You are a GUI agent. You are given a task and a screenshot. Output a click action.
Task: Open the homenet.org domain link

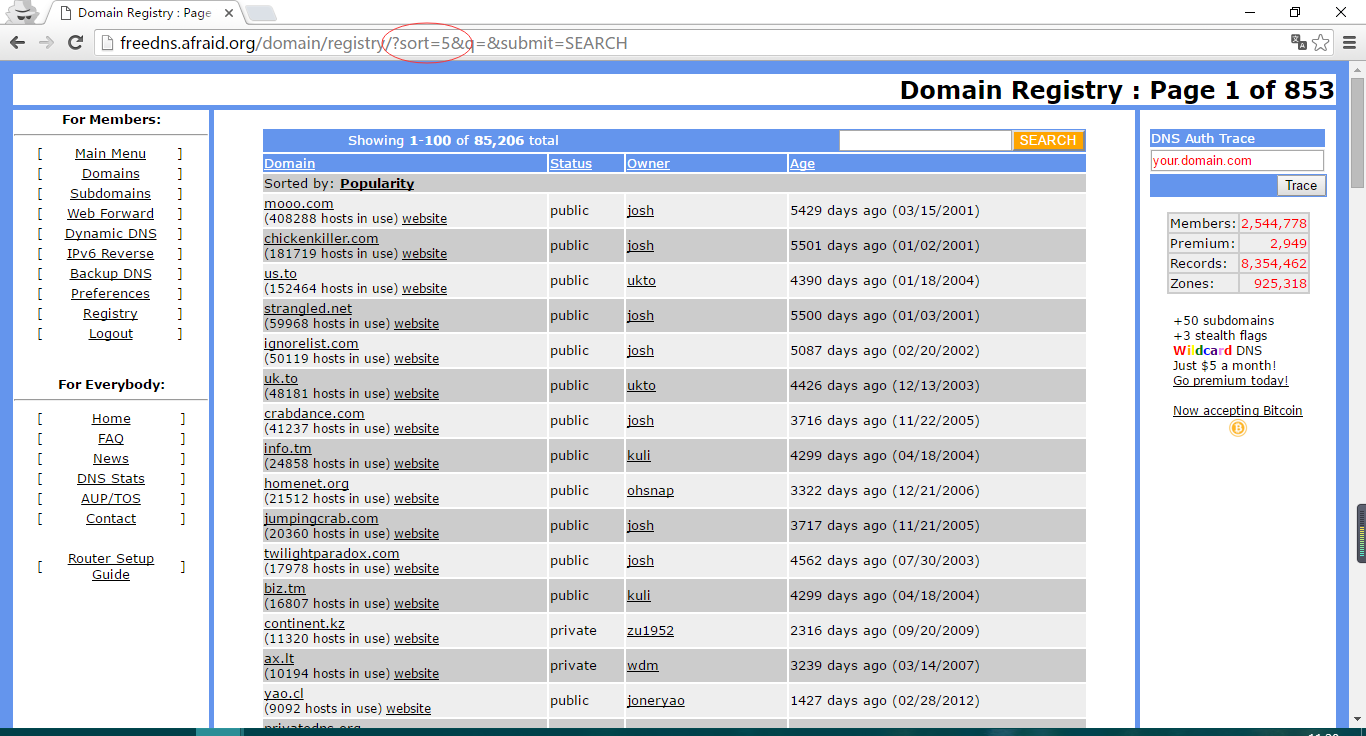(x=306, y=484)
